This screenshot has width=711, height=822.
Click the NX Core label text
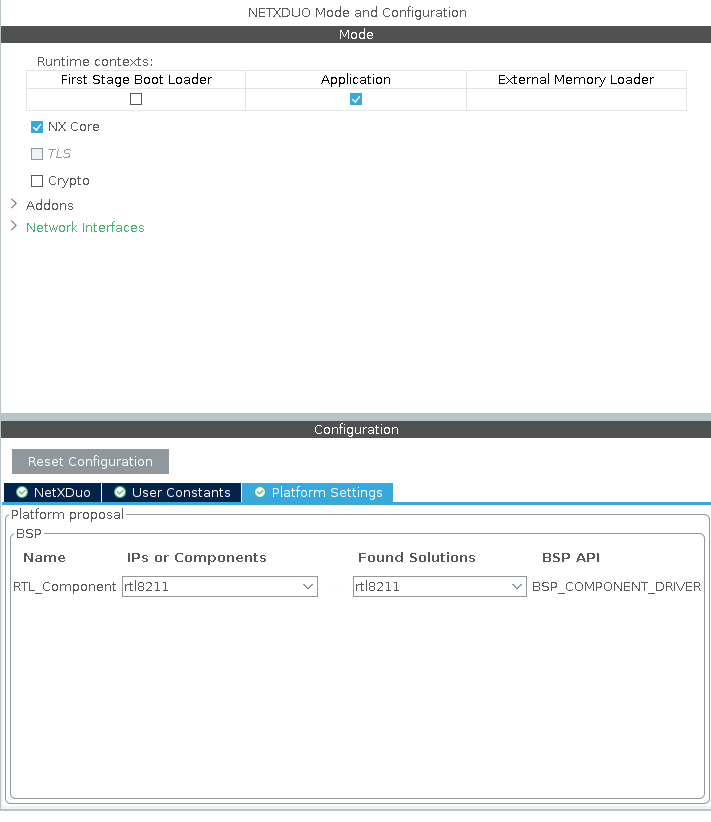[x=74, y=127]
